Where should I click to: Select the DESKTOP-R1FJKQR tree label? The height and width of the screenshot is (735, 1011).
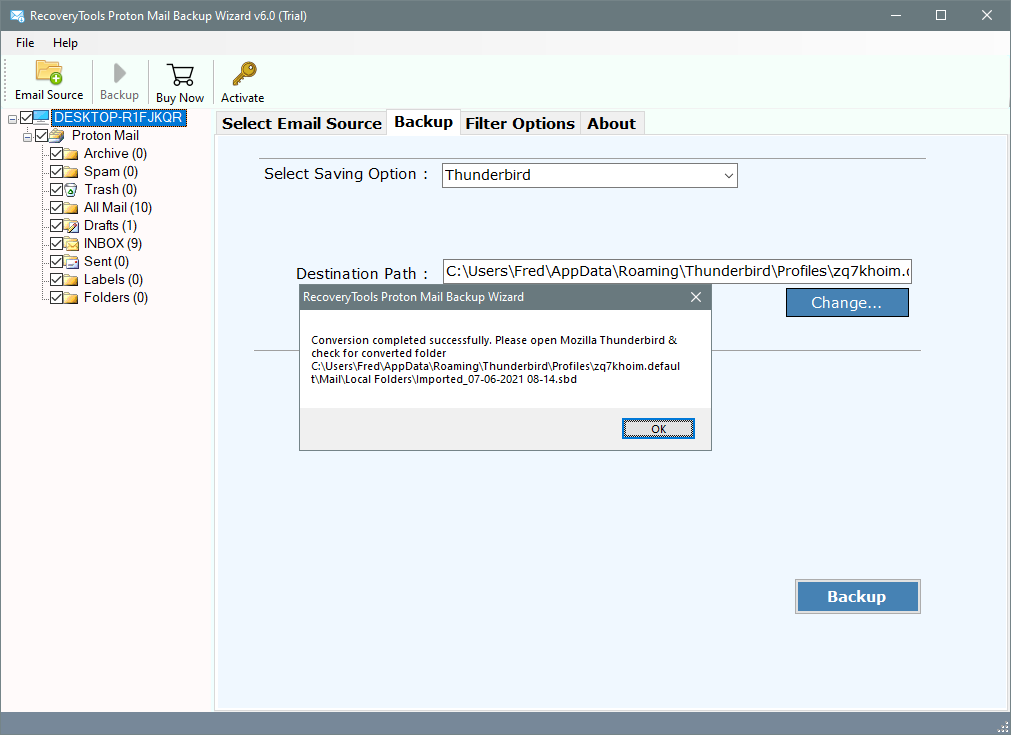pyautogui.click(x=119, y=117)
